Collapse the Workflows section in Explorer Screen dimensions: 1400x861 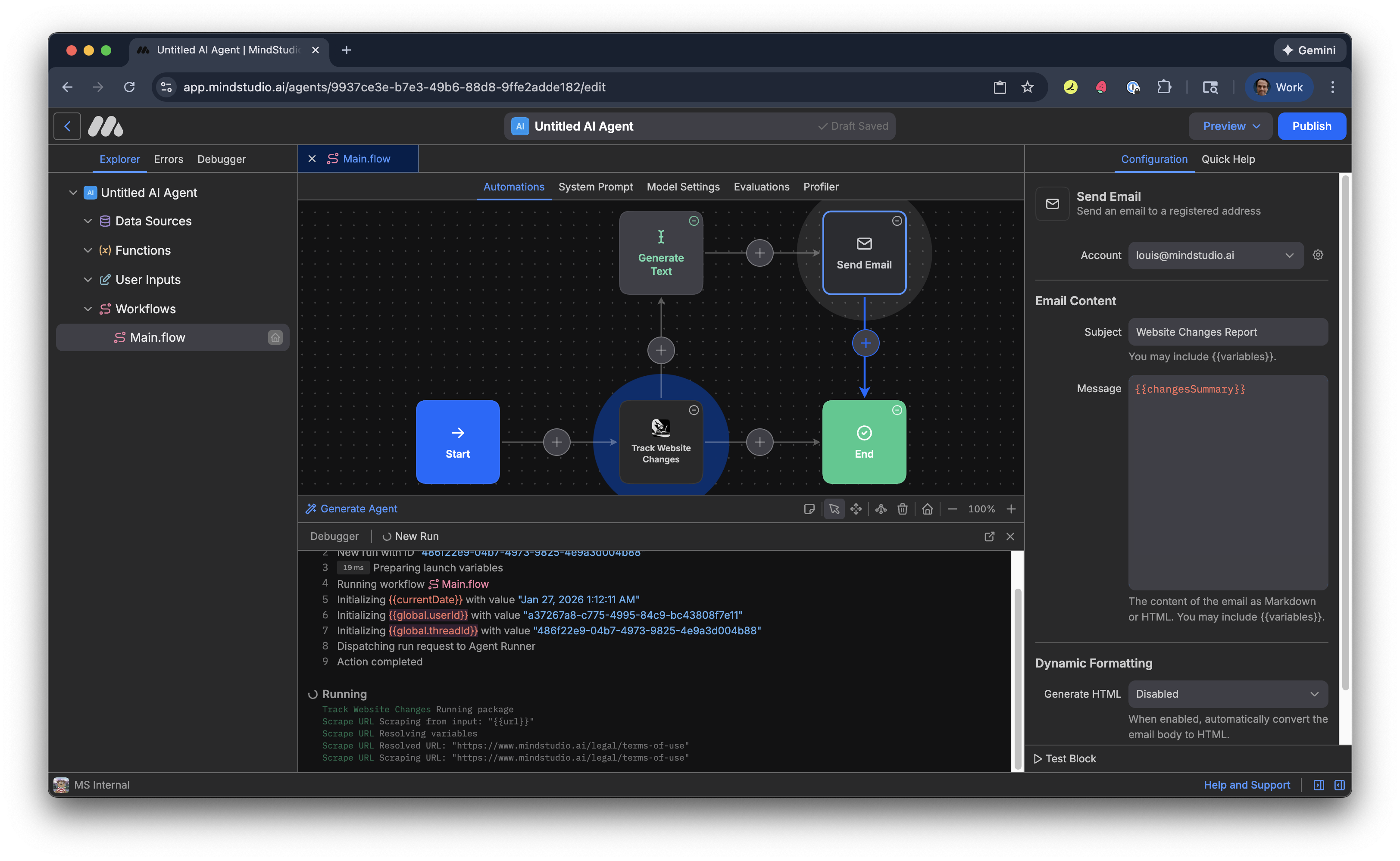[88, 309]
